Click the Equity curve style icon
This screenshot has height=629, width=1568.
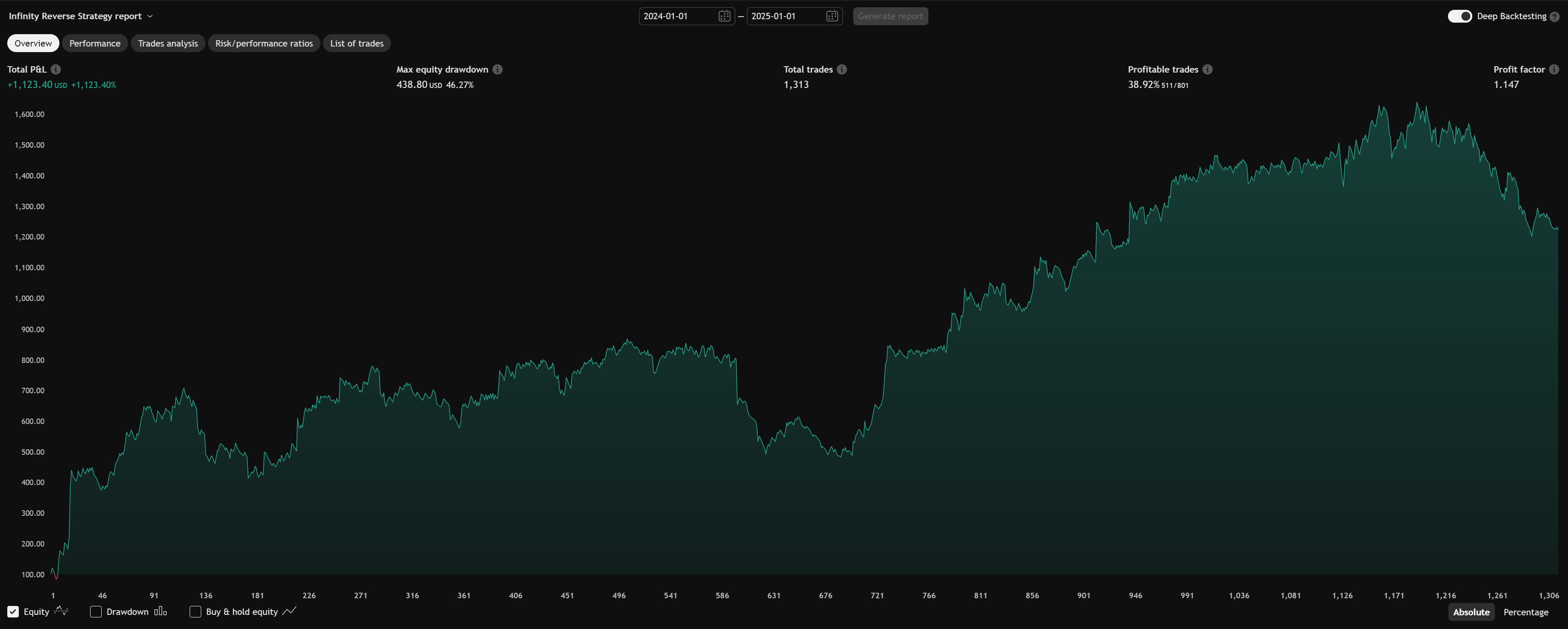pos(62,611)
